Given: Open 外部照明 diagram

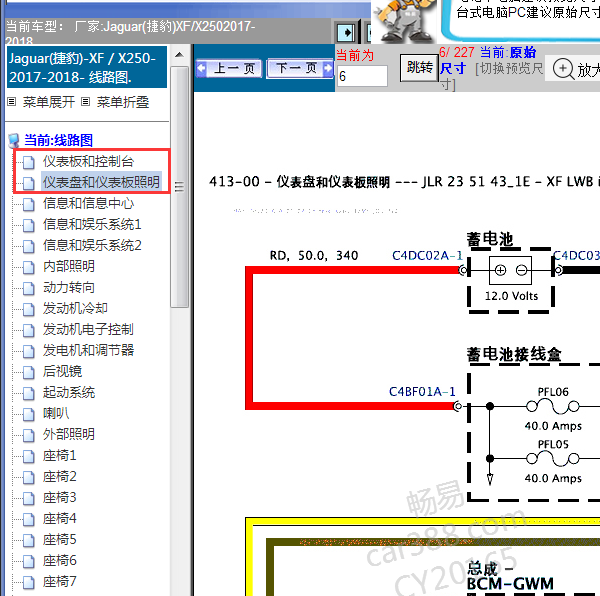Looking at the screenshot, I should (x=68, y=435).
